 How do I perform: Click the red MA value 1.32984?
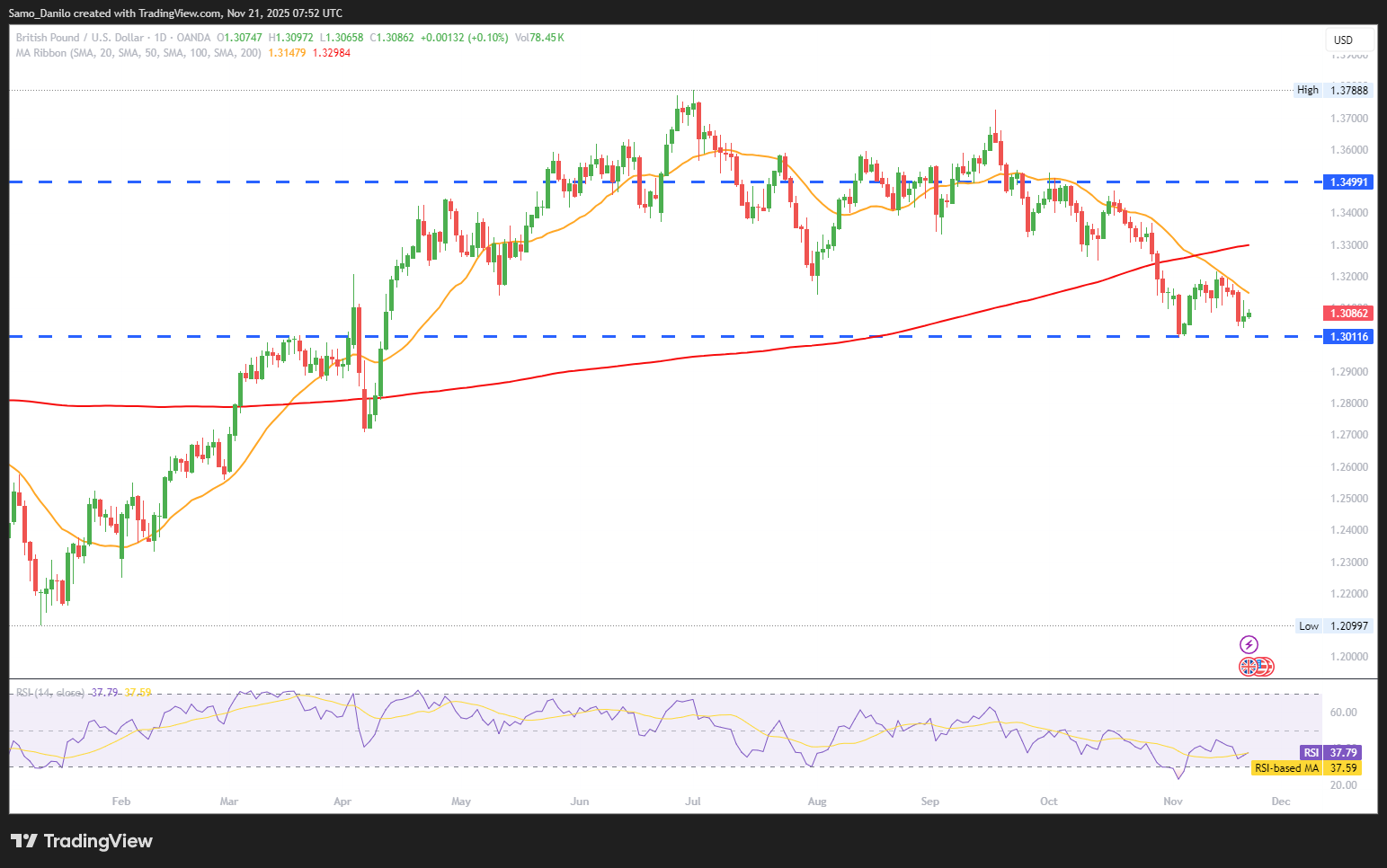click(332, 53)
